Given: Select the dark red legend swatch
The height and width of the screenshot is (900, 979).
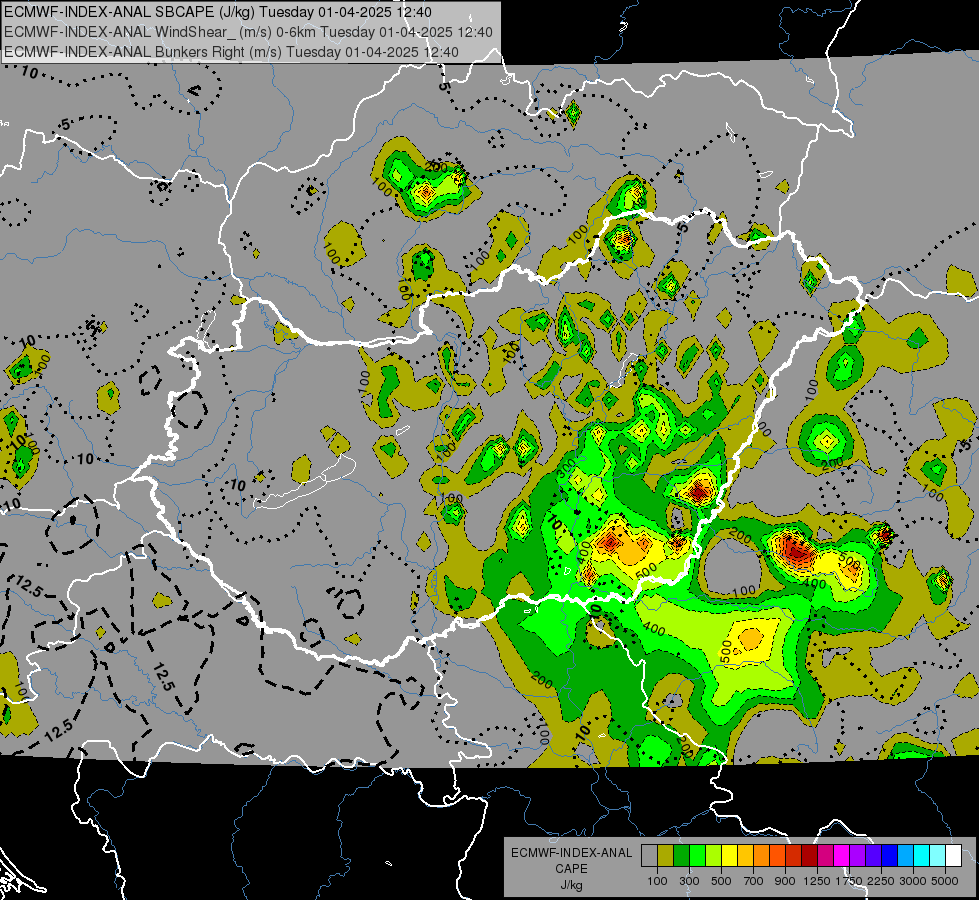Looking at the screenshot, I should point(810,856).
